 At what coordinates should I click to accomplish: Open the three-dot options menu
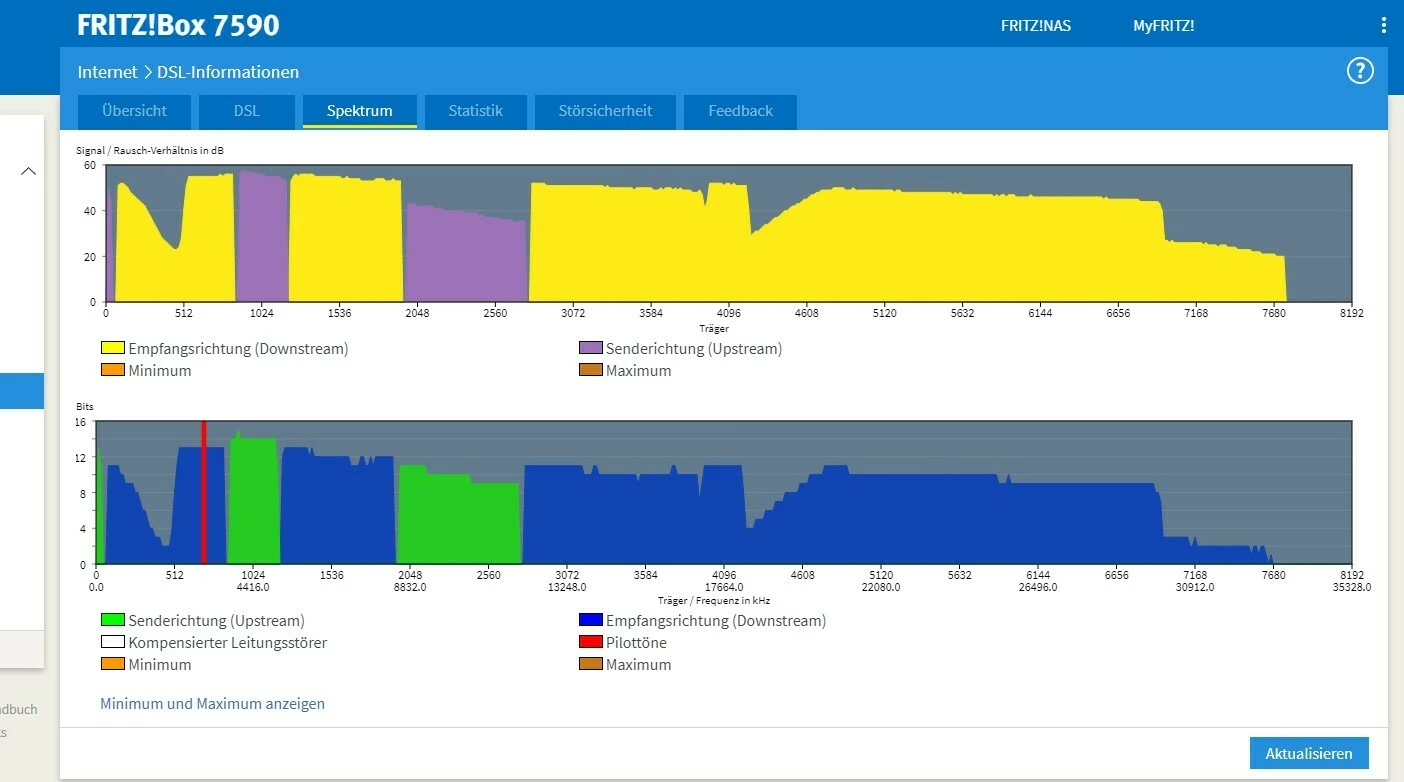(x=1384, y=26)
